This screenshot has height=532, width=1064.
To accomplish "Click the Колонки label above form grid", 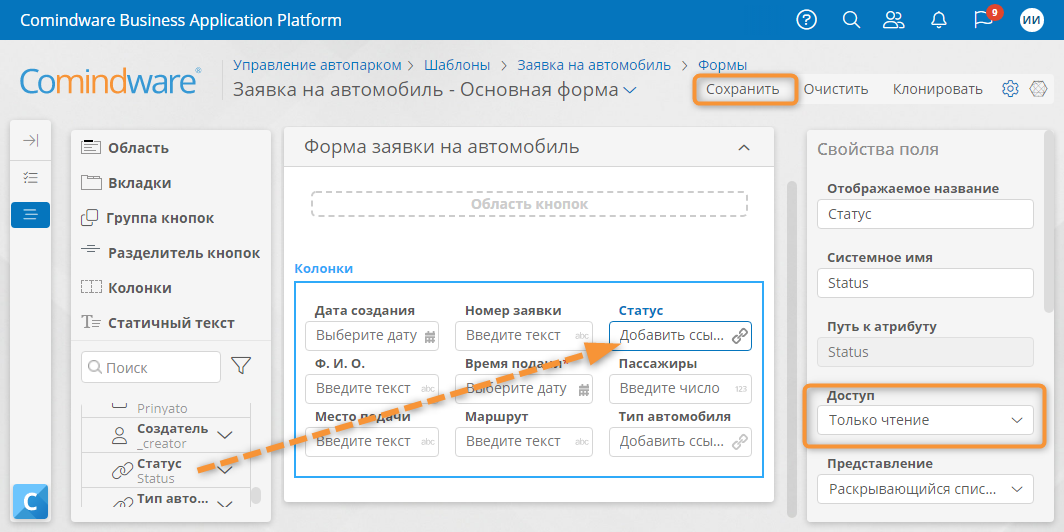I will click(x=324, y=269).
